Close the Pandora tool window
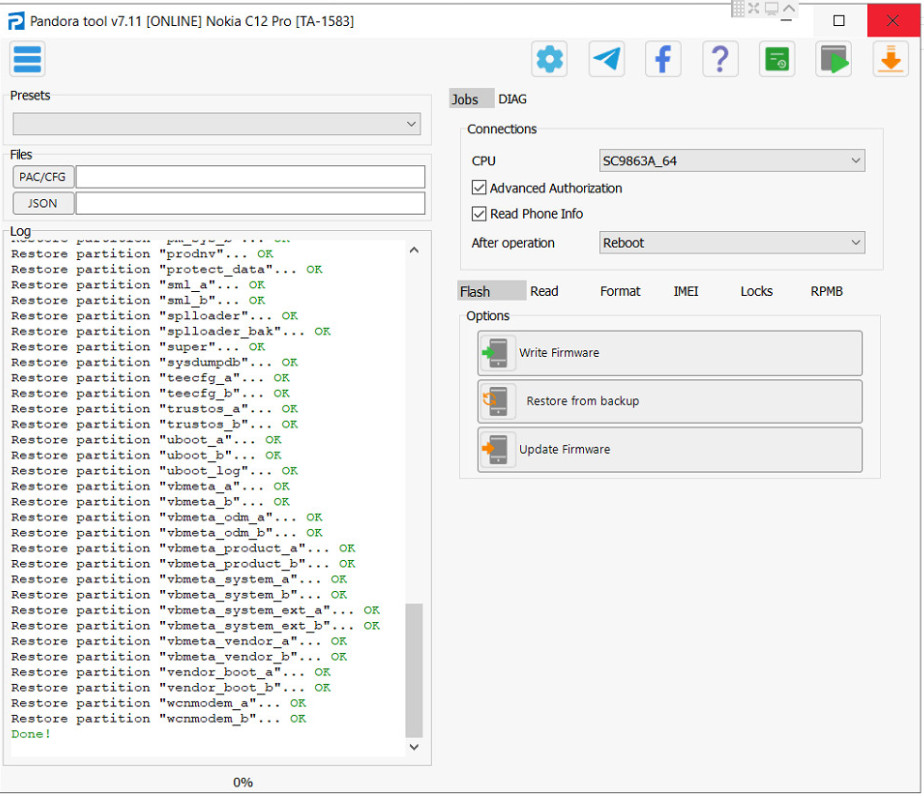 click(x=893, y=21)
